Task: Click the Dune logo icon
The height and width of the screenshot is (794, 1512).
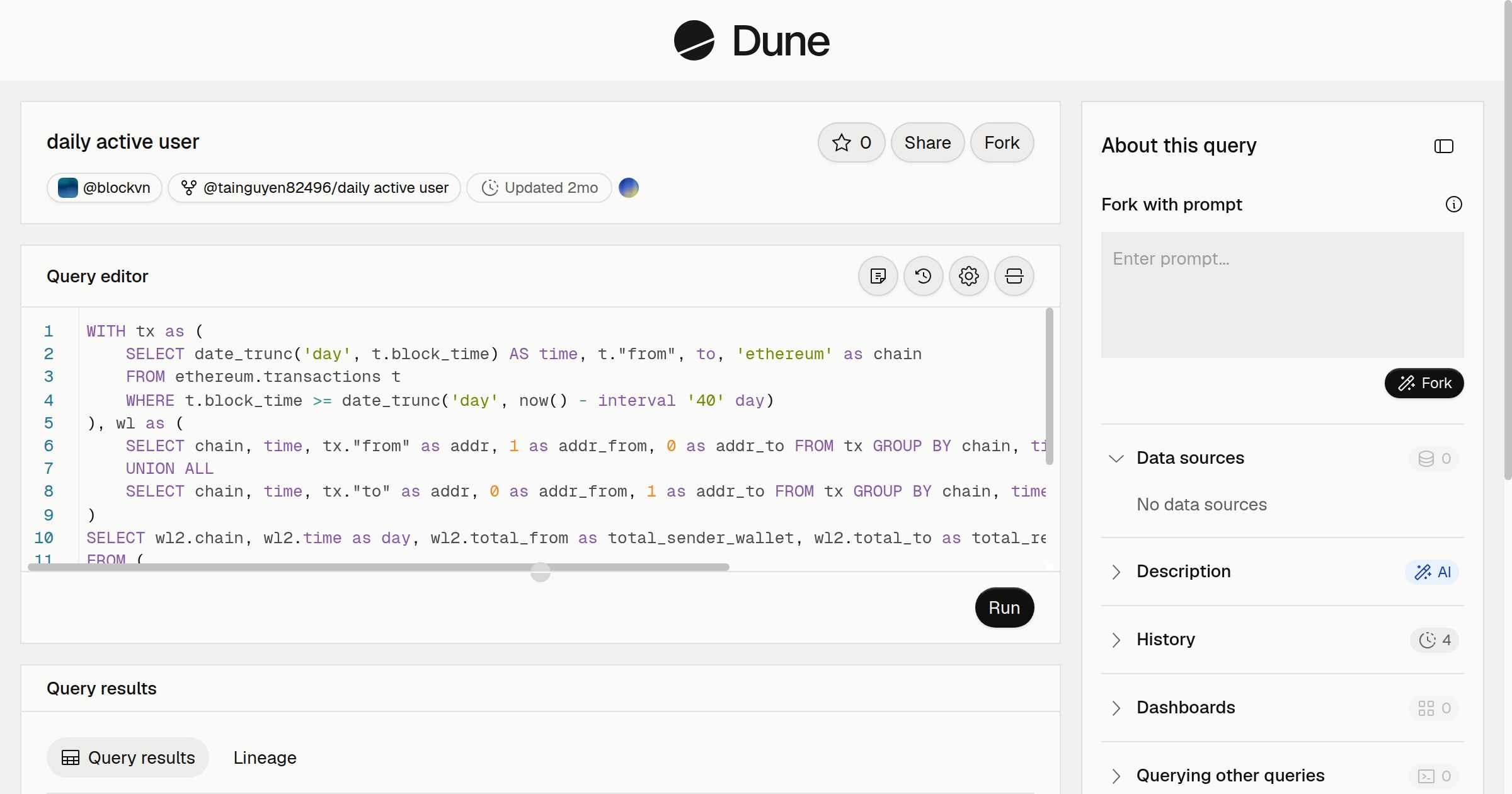Action: [694, 40]
